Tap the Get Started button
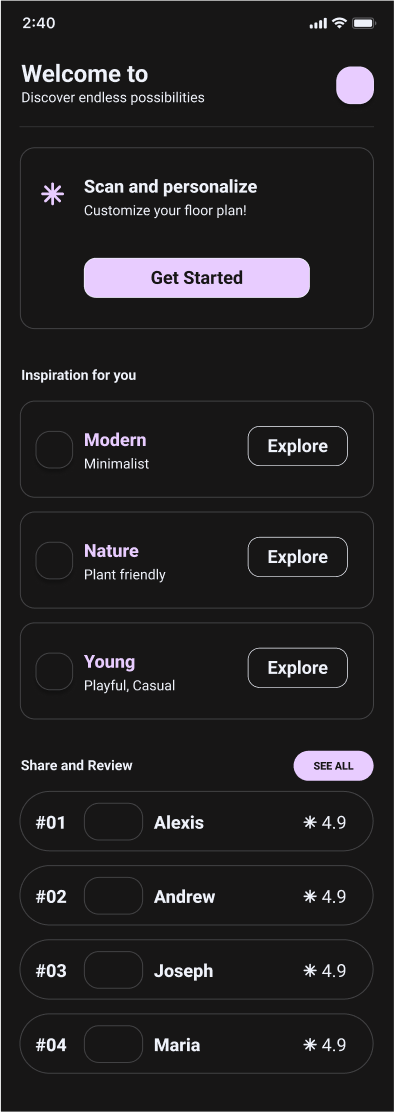 pyautogui.click(x=197, y=278)
